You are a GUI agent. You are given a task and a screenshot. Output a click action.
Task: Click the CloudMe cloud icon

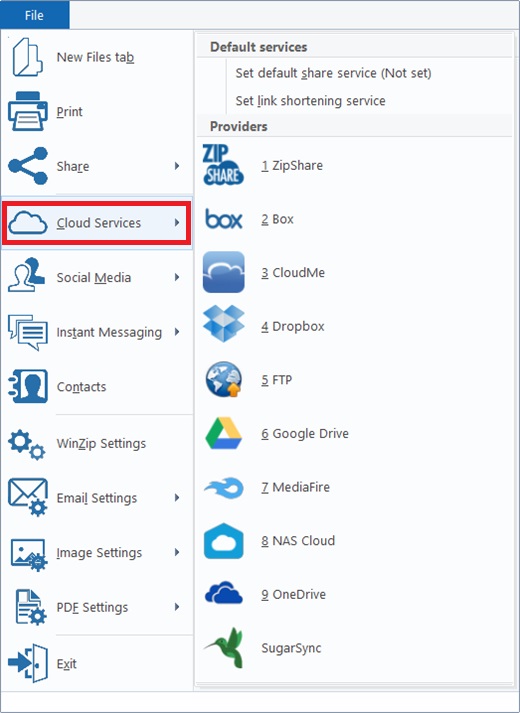(224, 272)
